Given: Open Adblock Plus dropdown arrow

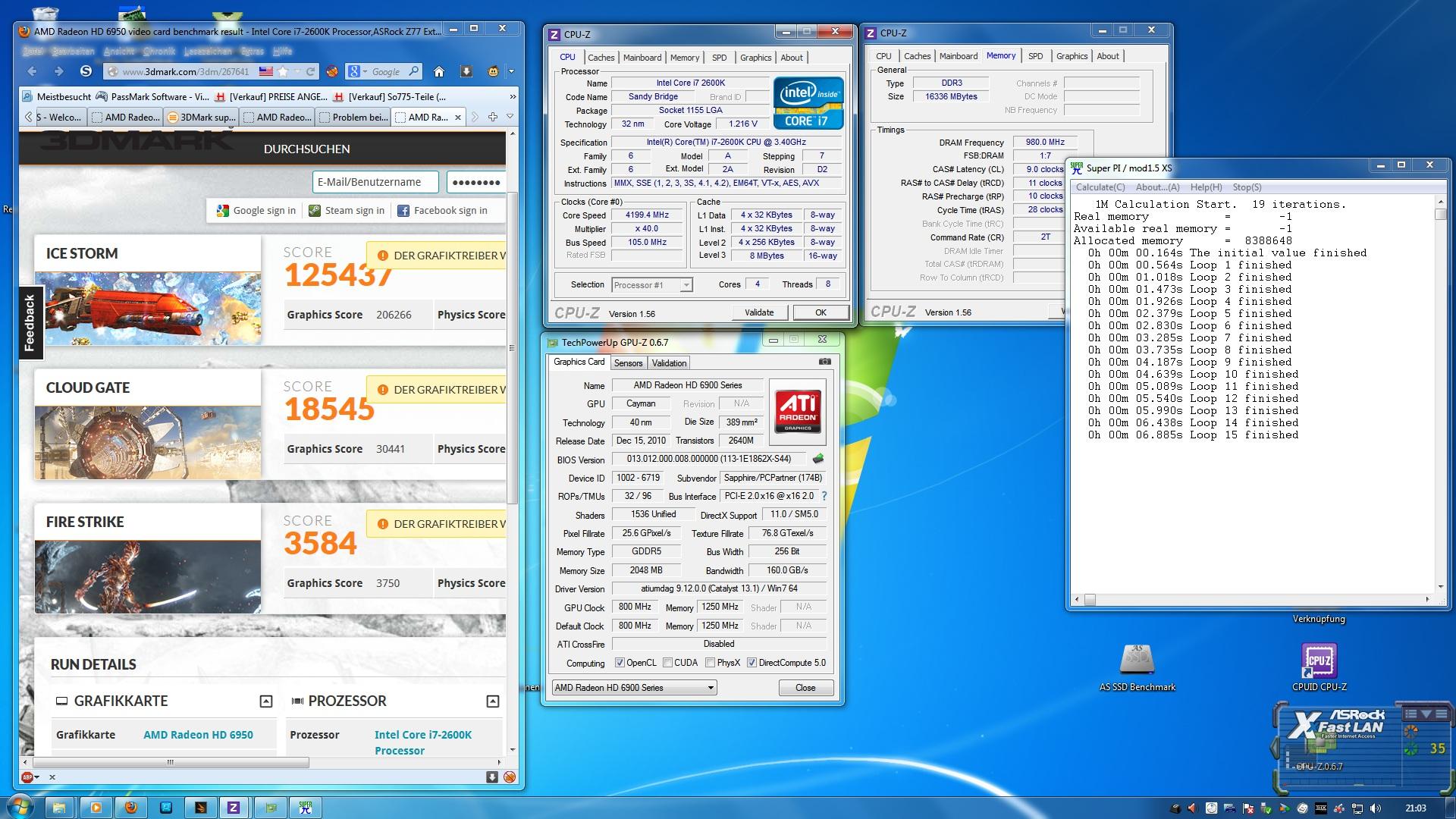Looking at the screenshot, I should coord(36,777).
